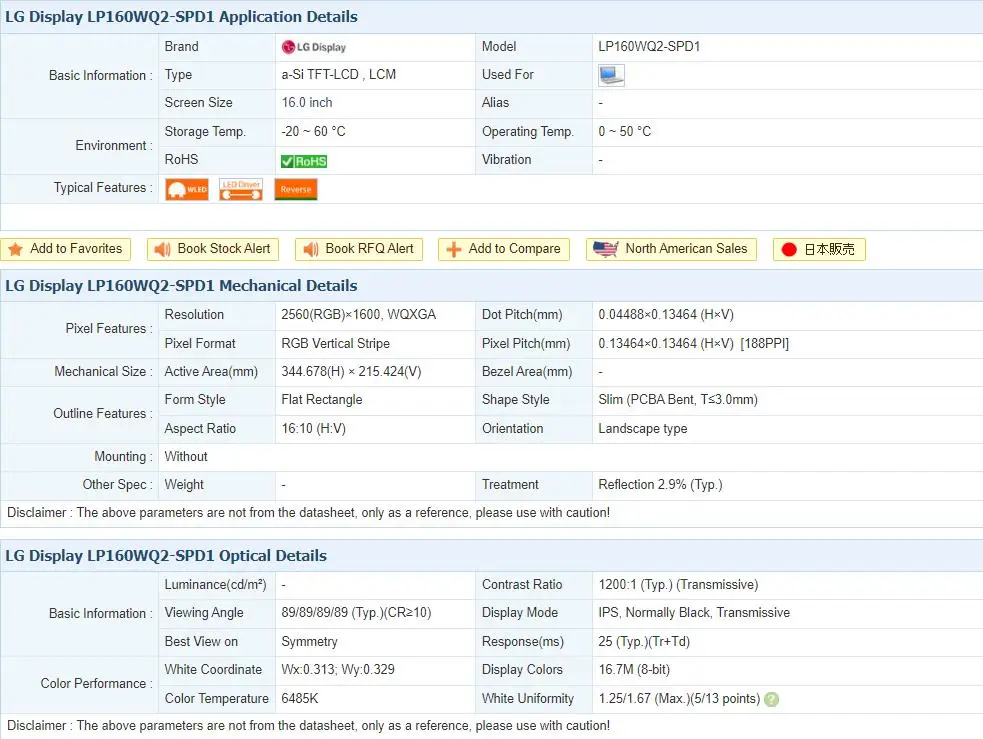The image size is (983, 739).
Task: Click storage temp value -20 ~ 60 °C
Action: [x=313, y=132]
